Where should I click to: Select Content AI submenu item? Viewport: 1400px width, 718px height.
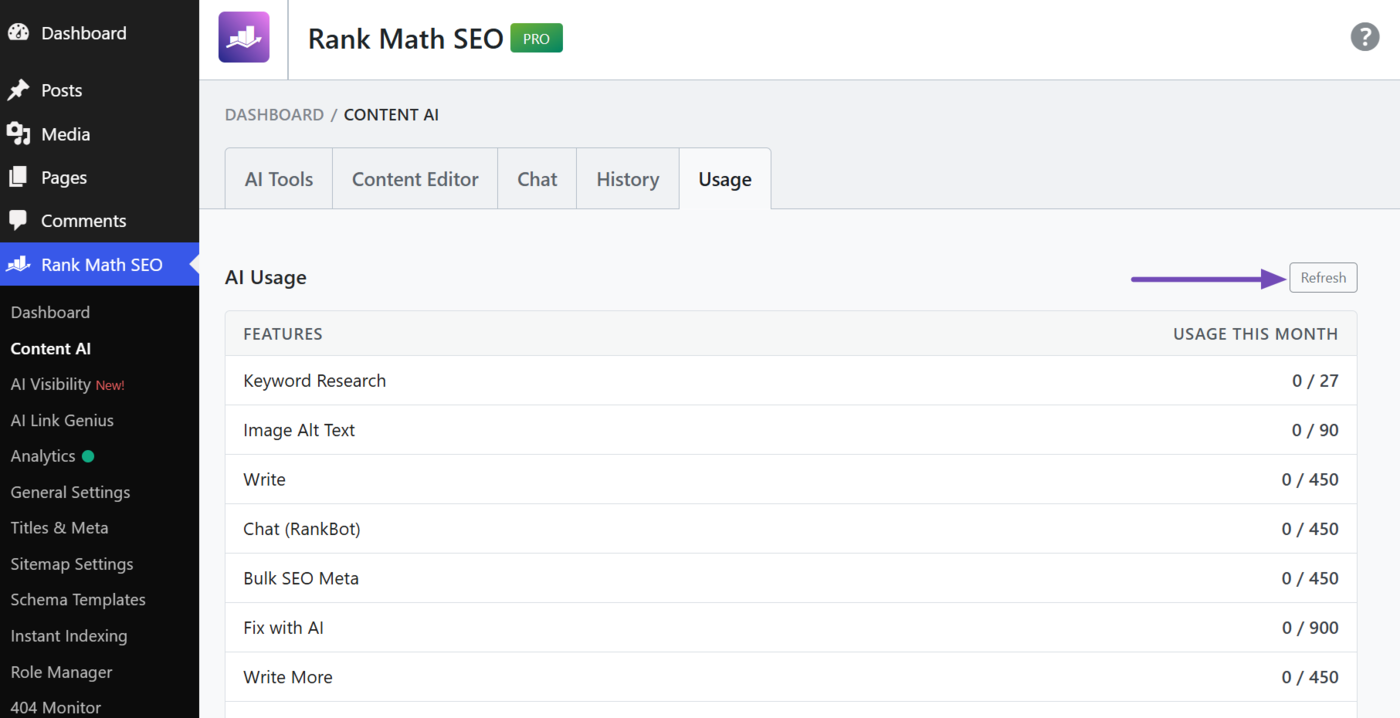[x=50, y=348]
